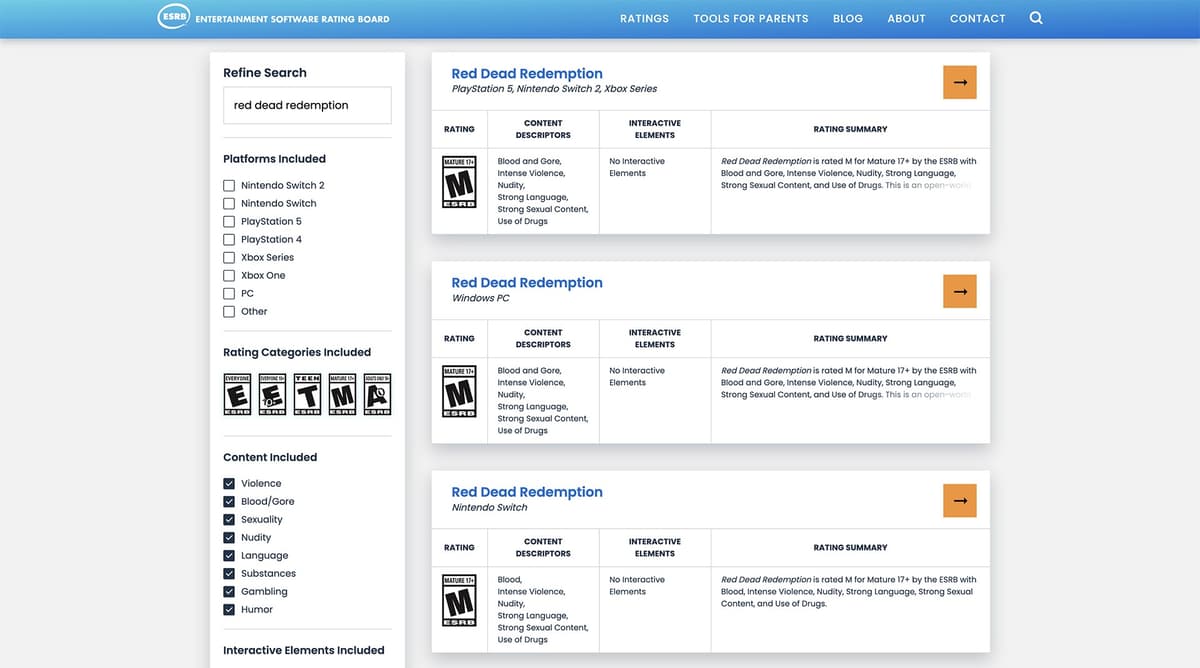Select the Adults Only 18+ rating icon
This screenshot has width=1200, height=668.
coord(377,395)
